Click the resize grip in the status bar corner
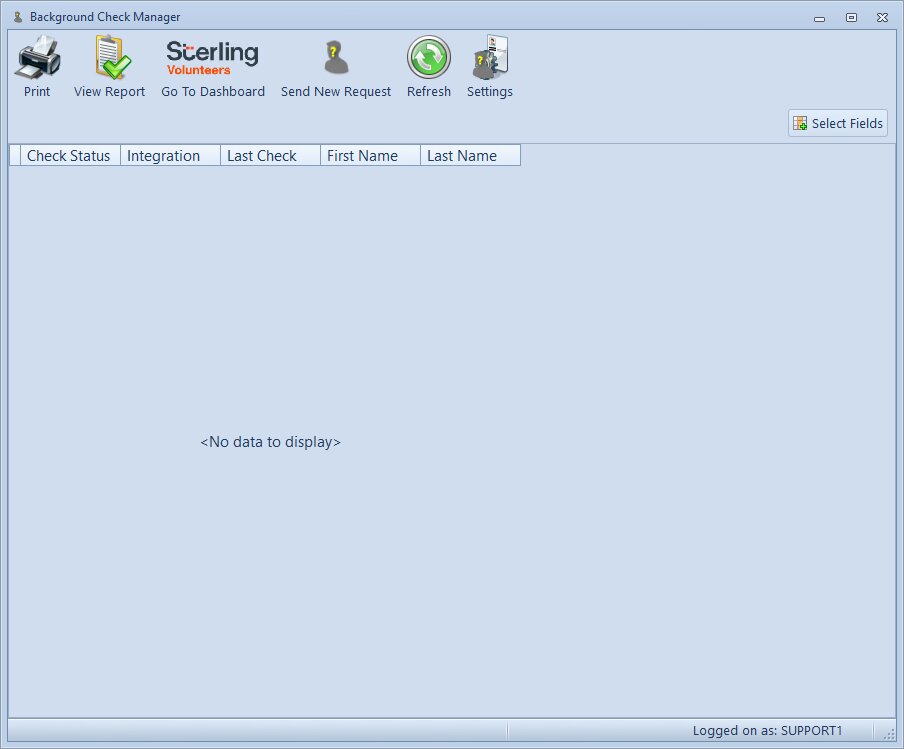Viewport: 904px width, 749px height. click(x=889, y=734)
